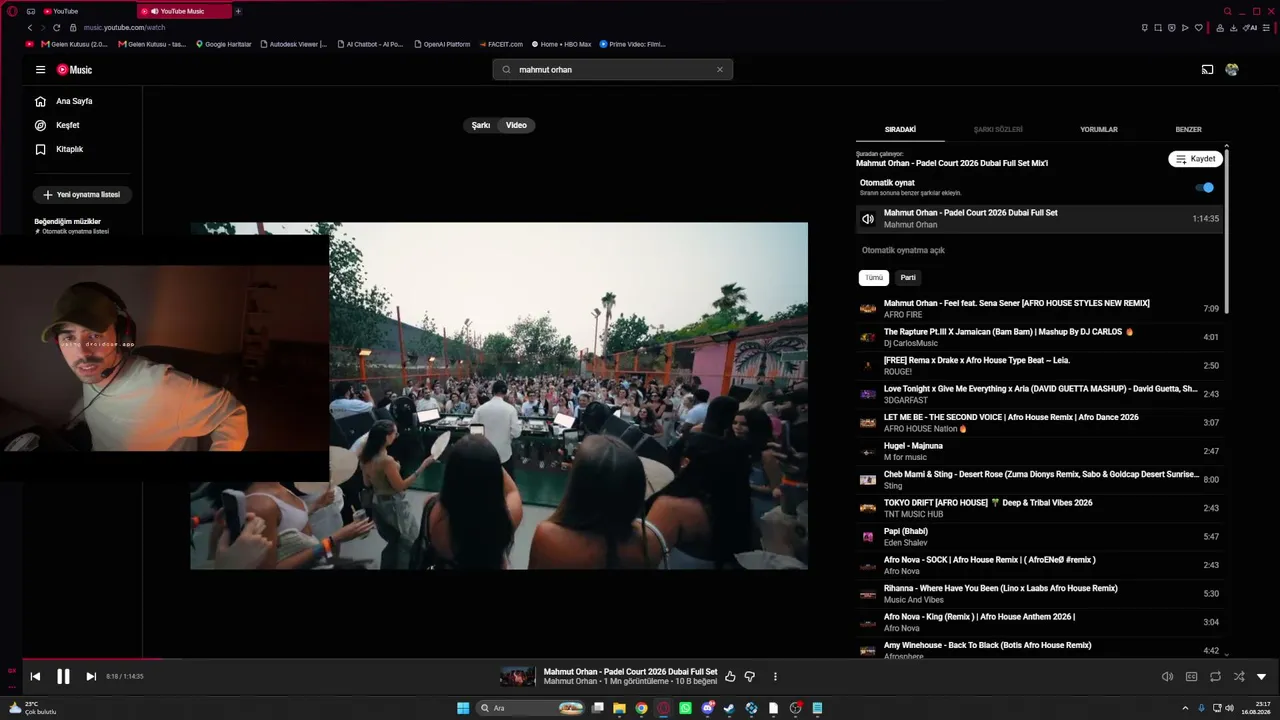Open the Home • HBO Max bookmark
The height and width of the screenshot is (720, 1280).
pyautogui.click(x=562, y=44)
